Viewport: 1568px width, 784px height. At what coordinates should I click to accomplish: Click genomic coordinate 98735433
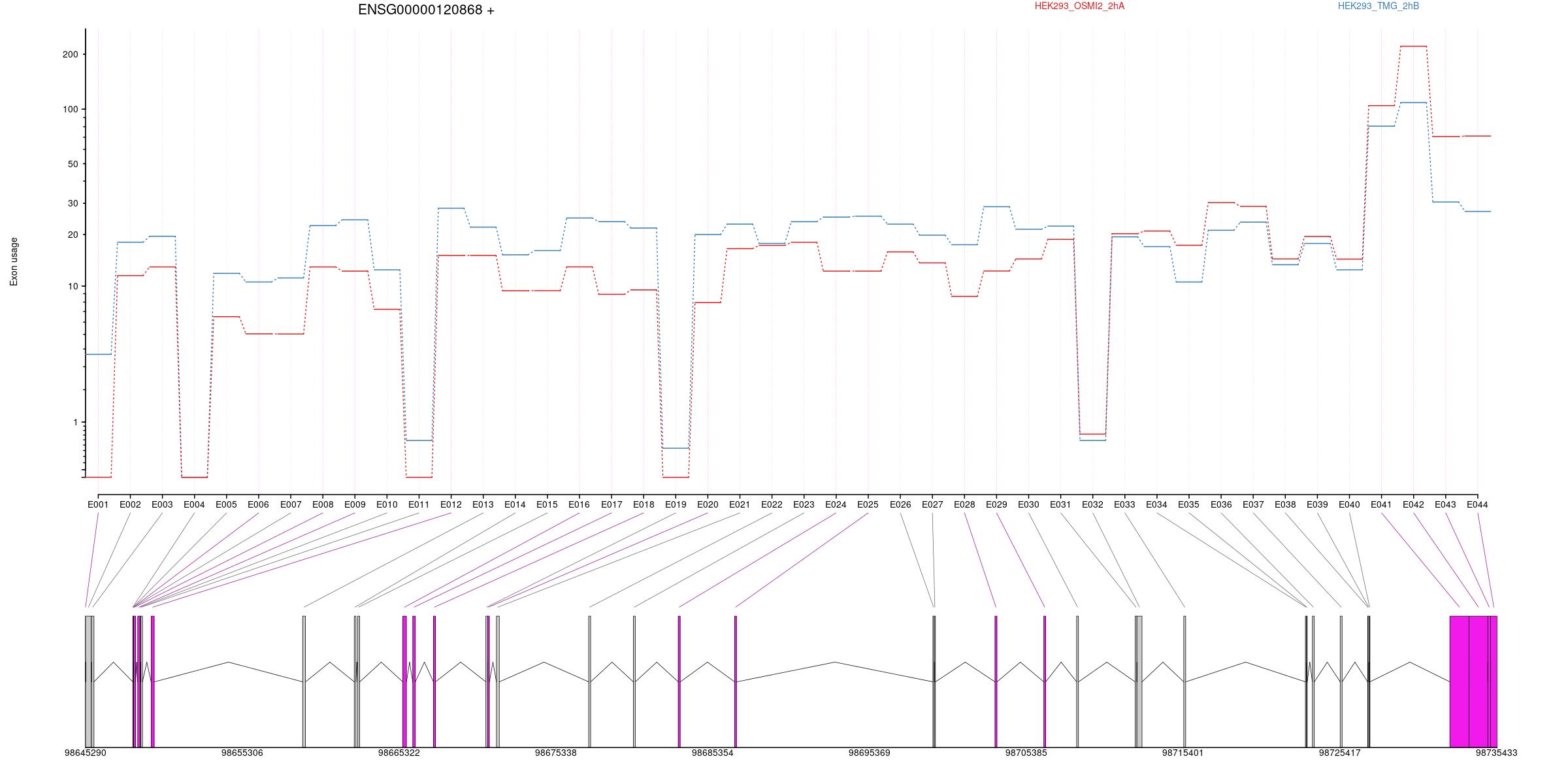click(1496, 753)
